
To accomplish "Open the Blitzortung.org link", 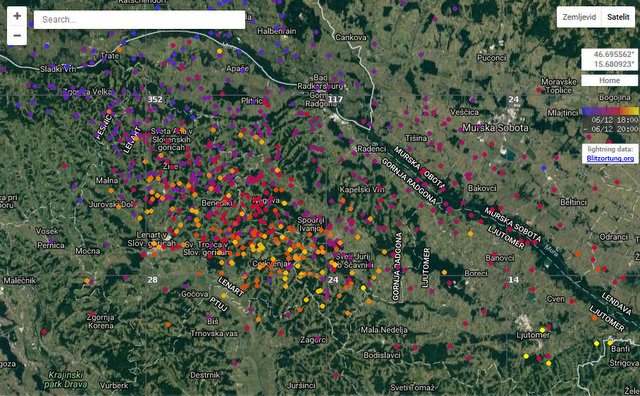I will pyautogui.click(x=610, y=158).
